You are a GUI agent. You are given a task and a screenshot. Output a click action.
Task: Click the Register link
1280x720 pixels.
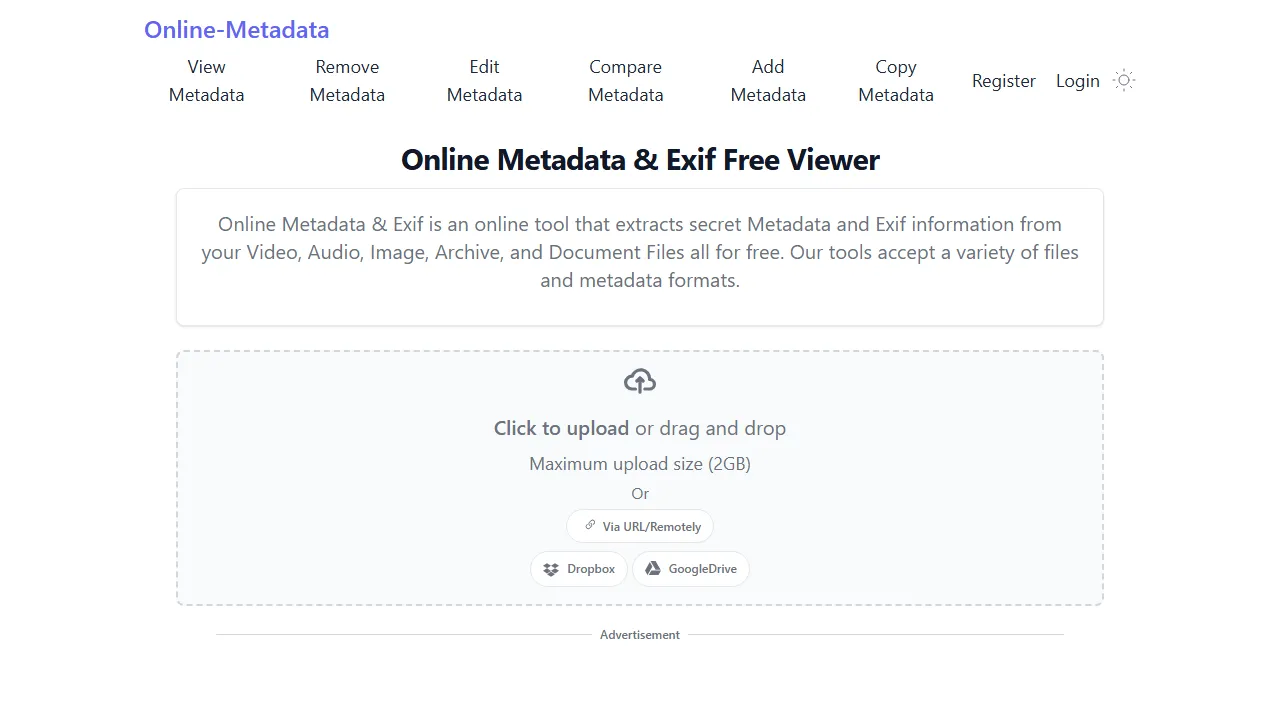pos(1004,81)
